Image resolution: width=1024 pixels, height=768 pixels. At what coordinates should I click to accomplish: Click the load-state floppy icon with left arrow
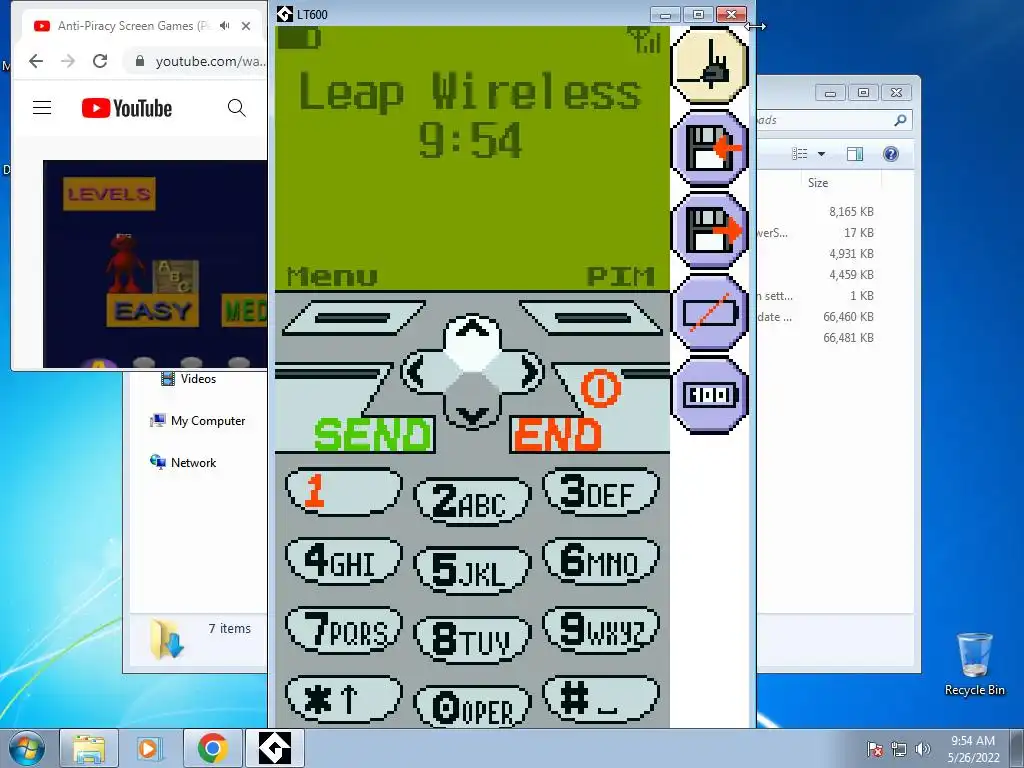(710, 148)
